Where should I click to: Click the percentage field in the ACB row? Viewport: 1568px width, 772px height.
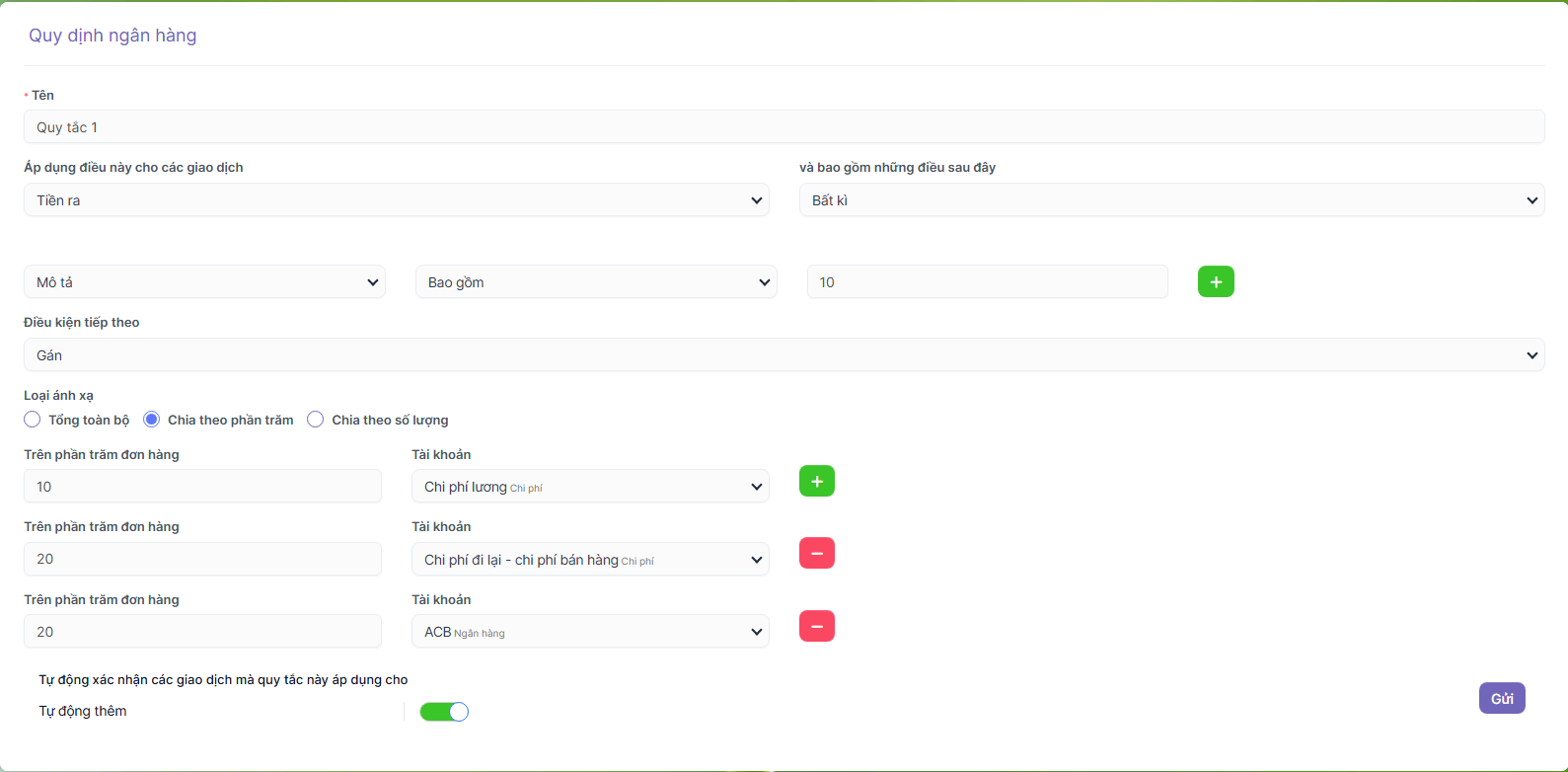(x=202, y=632)
